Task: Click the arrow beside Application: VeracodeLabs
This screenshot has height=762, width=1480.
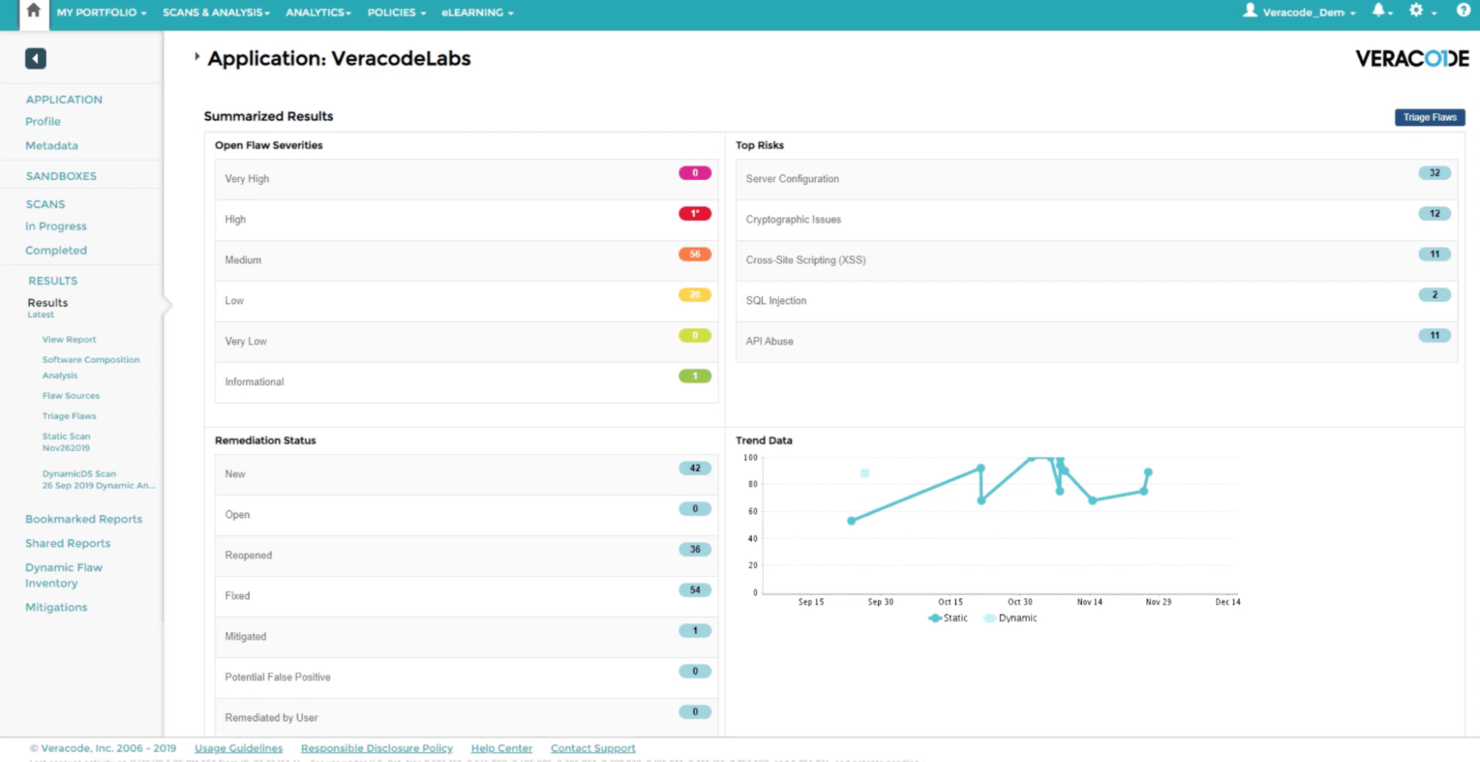Action: point(196,57)
